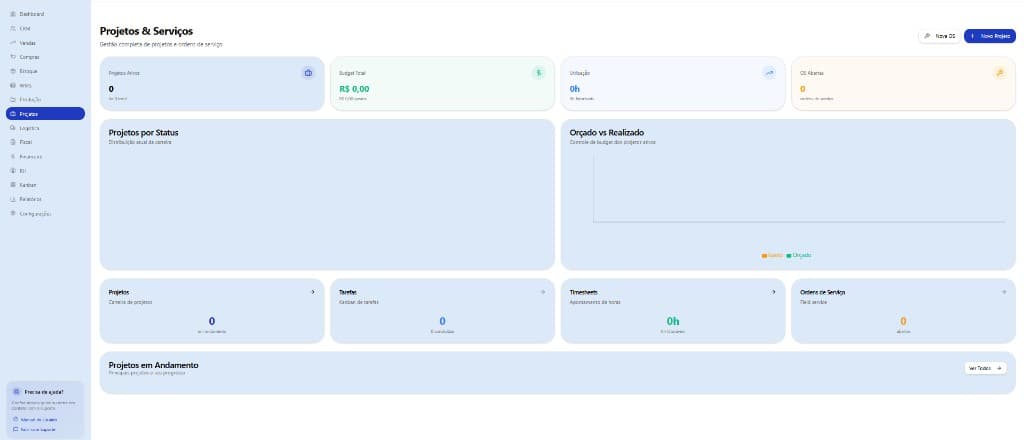Select the active Projetos sidebar item
This screenshot has height=440, width=1024.
point(45,114)
